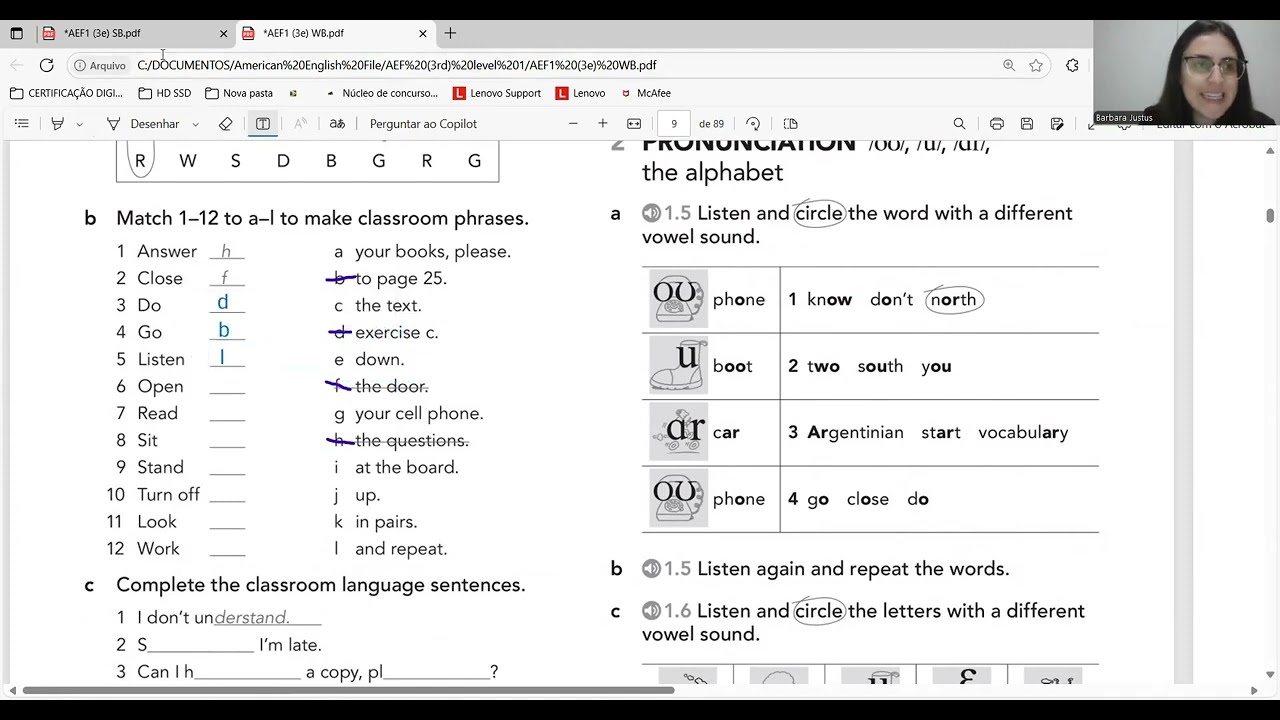Open the translate tool

pyautogui.click(x=337, y=124)
